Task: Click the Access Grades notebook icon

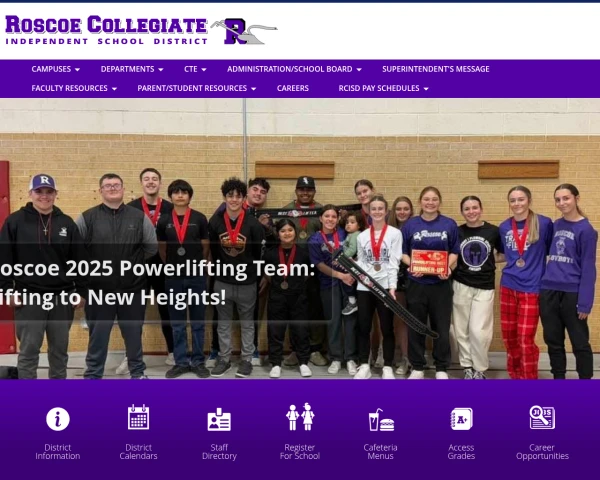Action: (x=461, y=419)
